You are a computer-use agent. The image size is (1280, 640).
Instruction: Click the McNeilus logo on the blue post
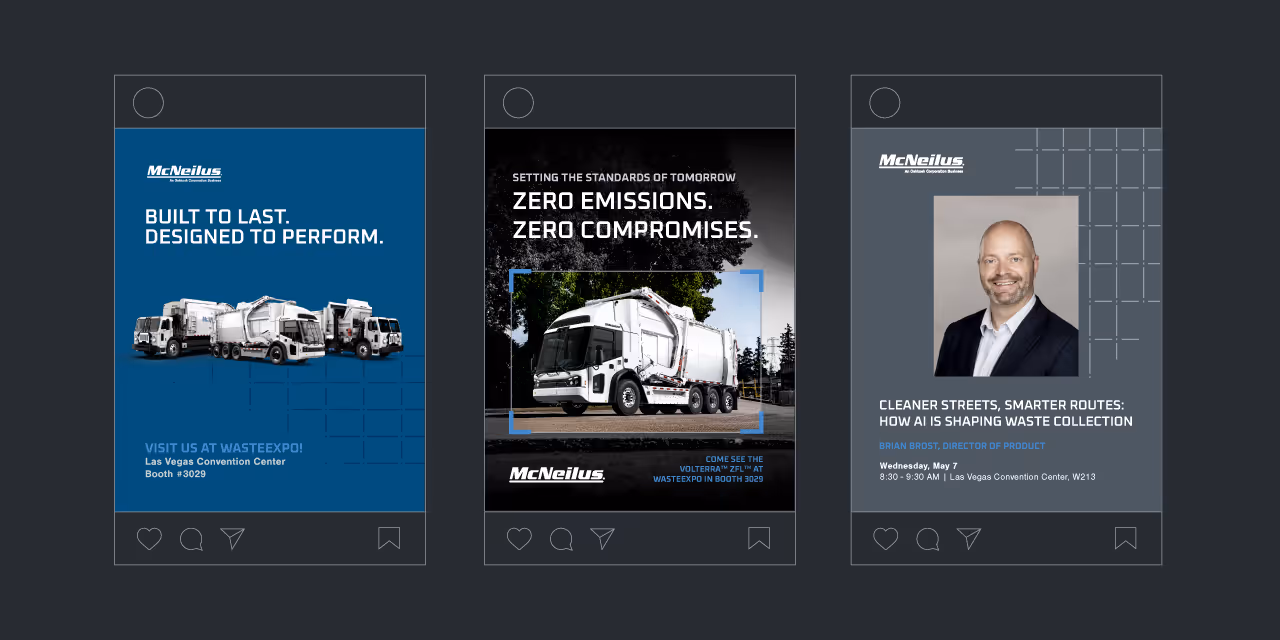[183, 170]
